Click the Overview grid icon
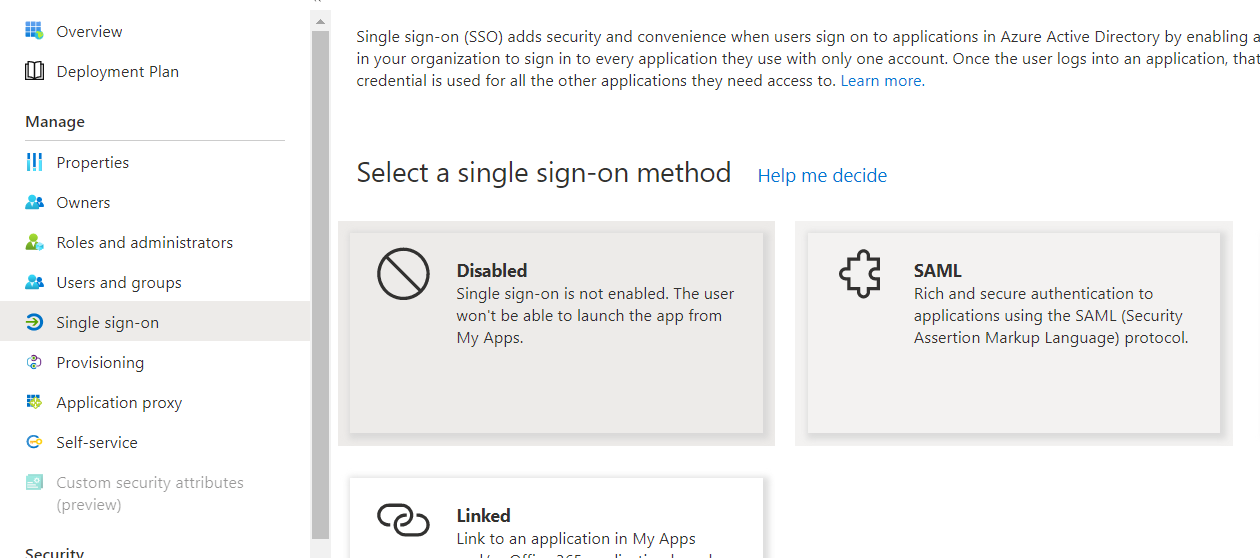 tap(34, 31)
